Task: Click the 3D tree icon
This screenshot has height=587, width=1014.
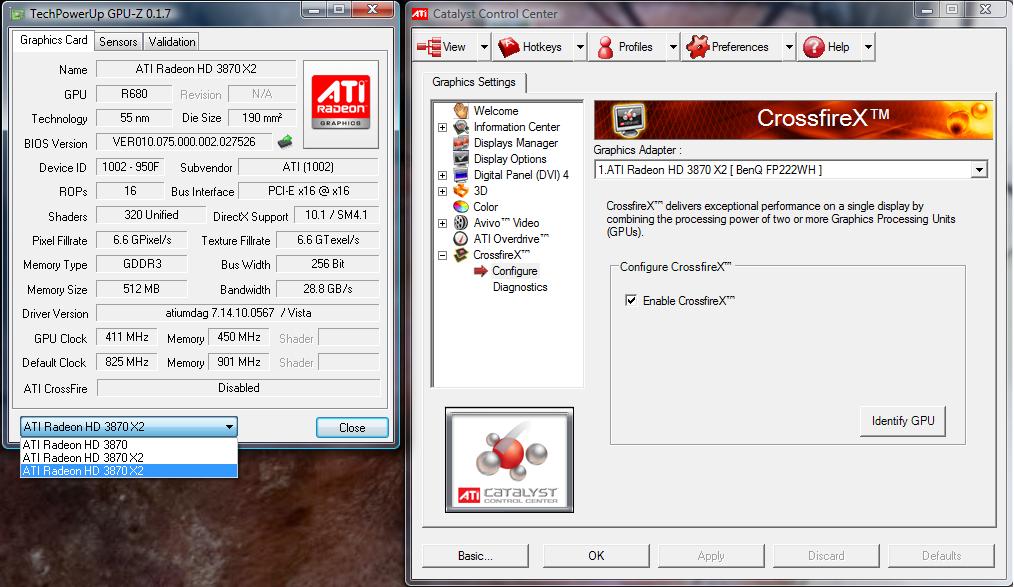Action: (460, 191)
